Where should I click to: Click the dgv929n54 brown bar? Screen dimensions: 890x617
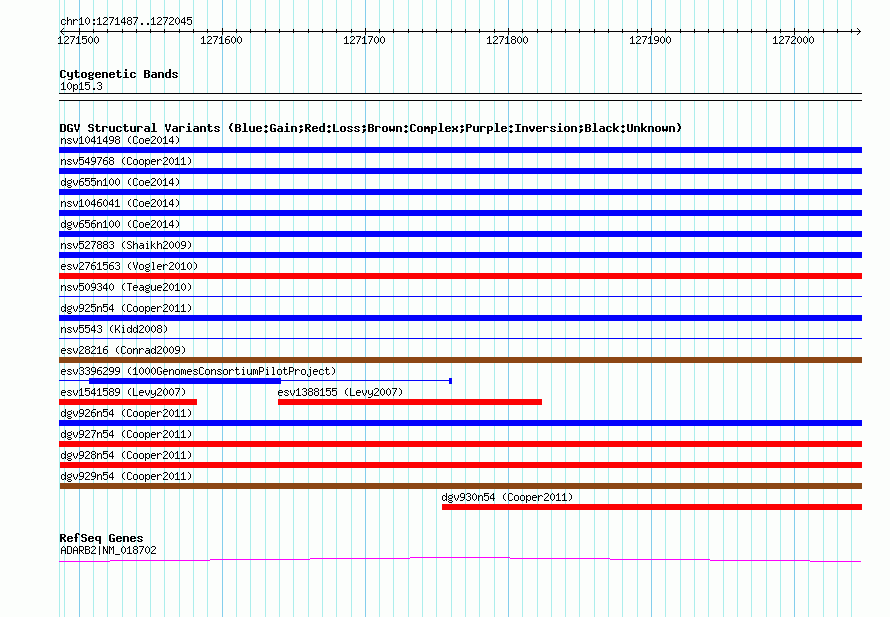coord(460,486)
